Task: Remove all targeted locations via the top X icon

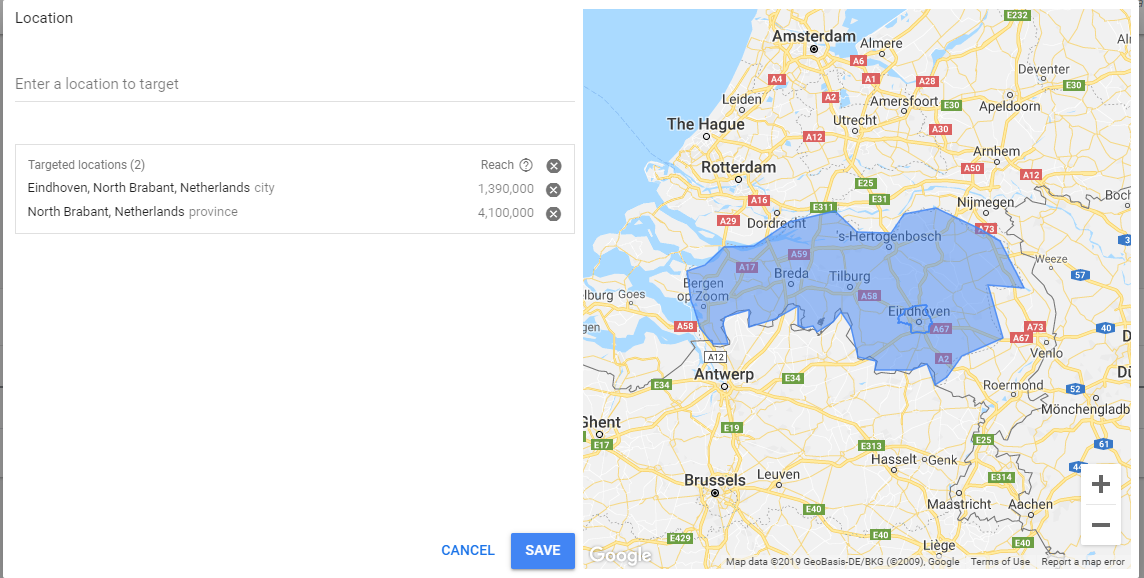Action: point(553,164)
